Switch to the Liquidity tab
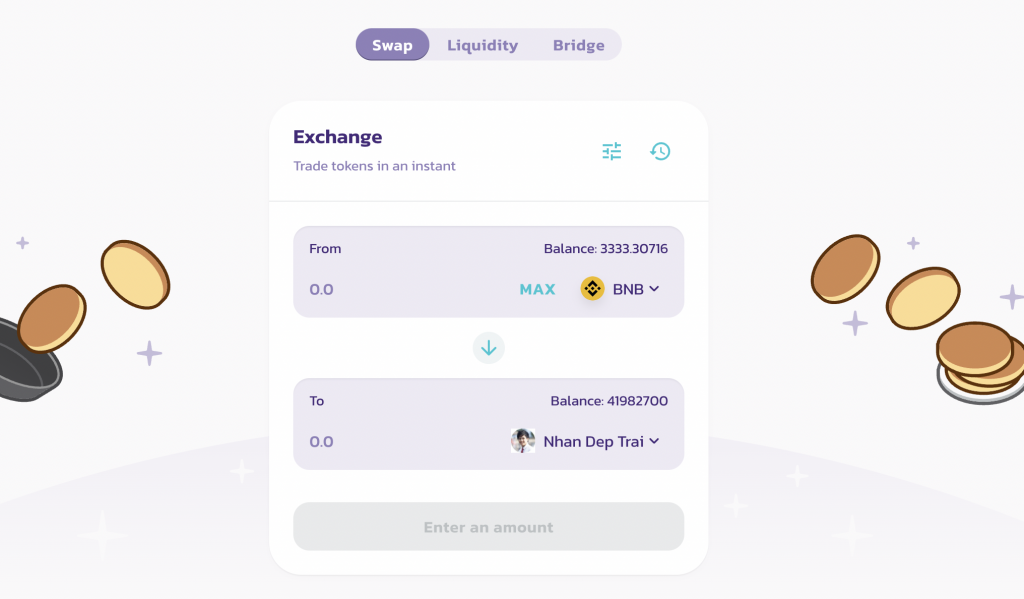 (x=483, y=45)
